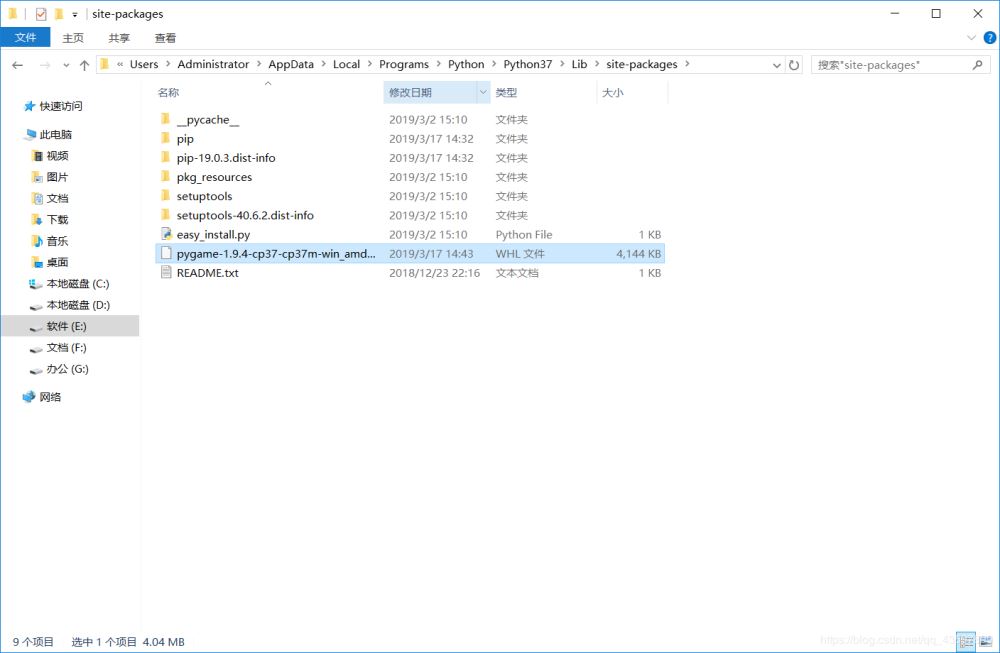The height and width of the screenshot is (653, 1000).
Task: Open recent locations dropdown arrow
Action: click(66, 65)
